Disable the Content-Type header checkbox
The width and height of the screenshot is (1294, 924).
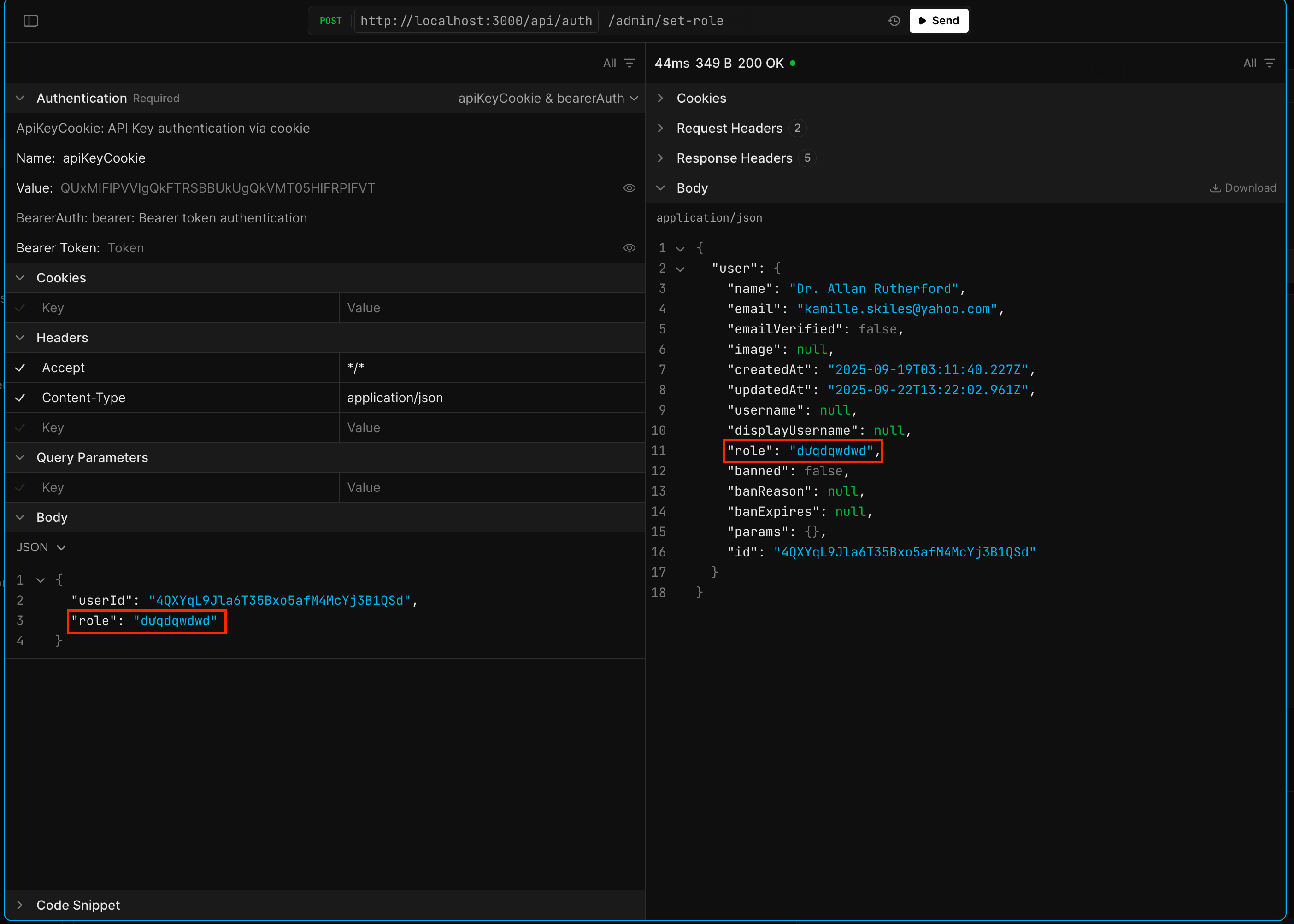[20, 398]
